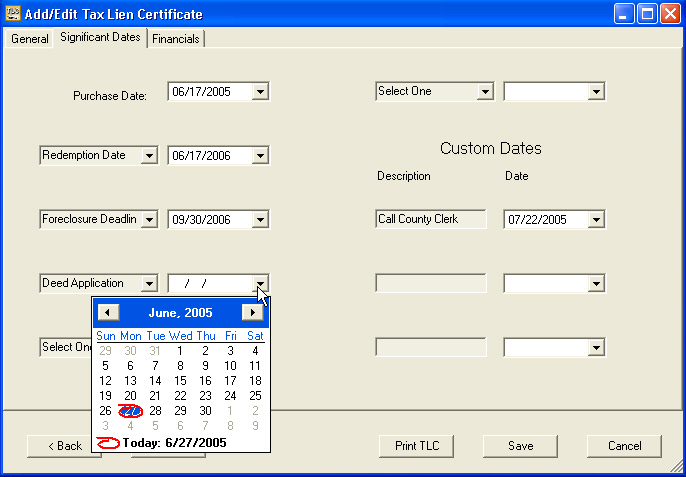Switch to the General tab
The width and height of the screenshot is (686, 477).
(29, 39)
